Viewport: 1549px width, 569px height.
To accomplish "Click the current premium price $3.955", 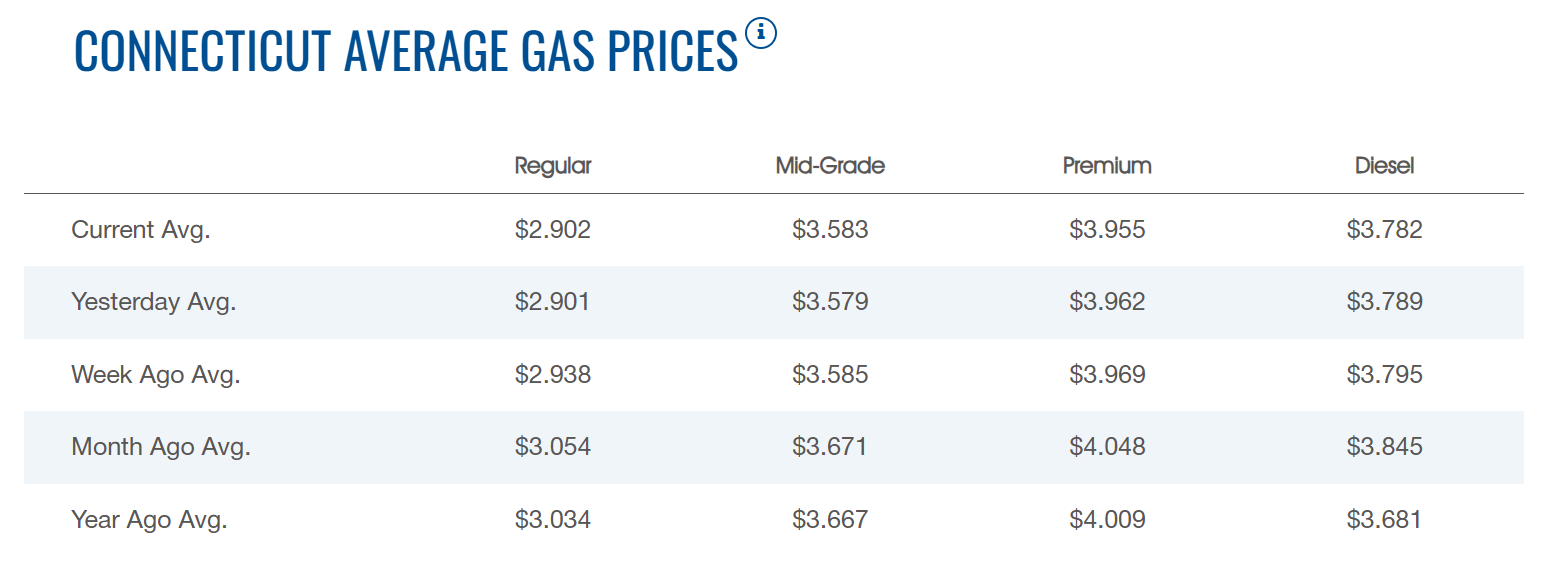I will (x=1107, y=230).
